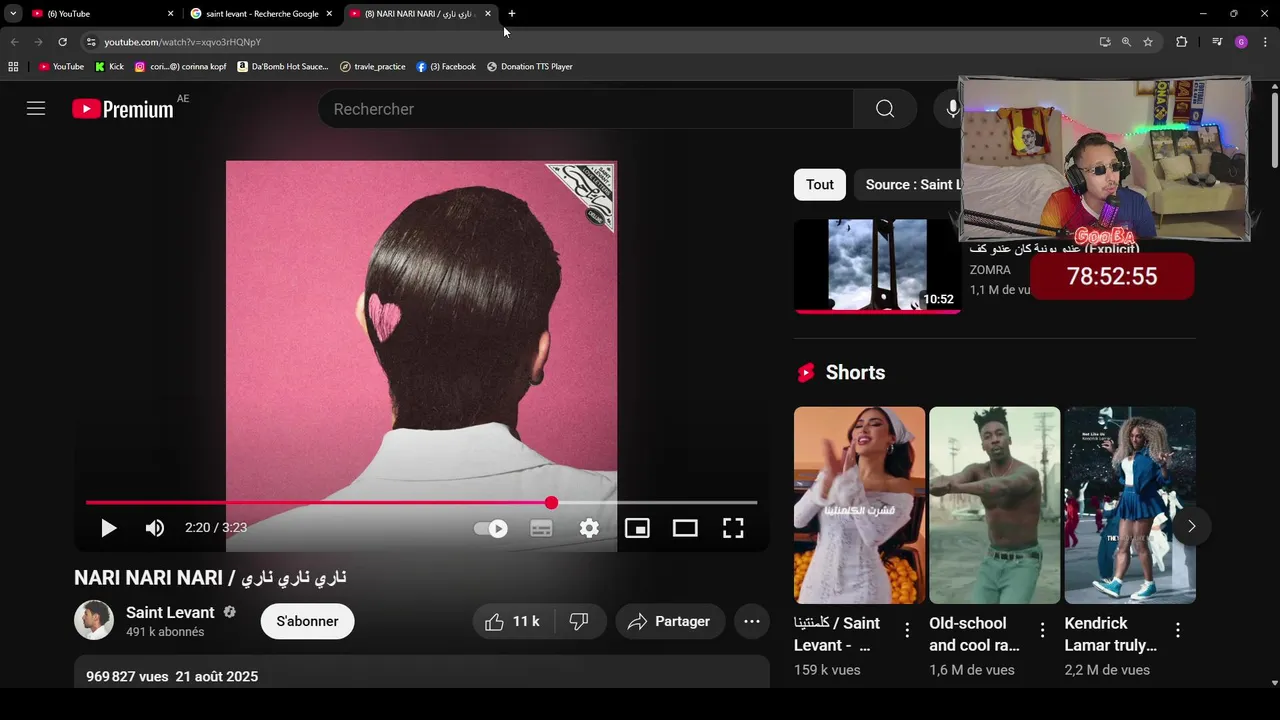
Task: Click the search magnifier button
Action: click(885, 109)
